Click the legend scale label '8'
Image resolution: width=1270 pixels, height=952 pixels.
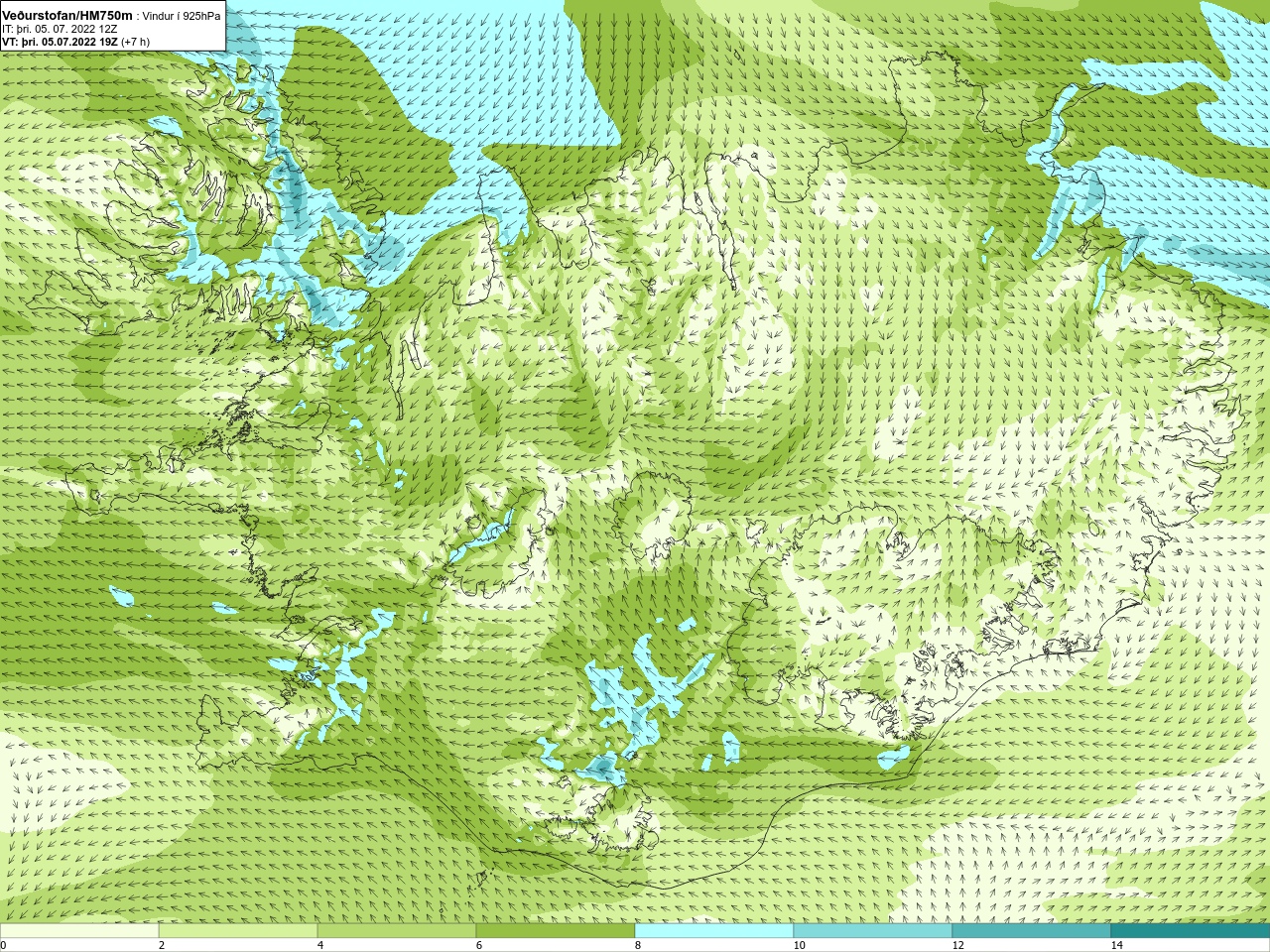click(x=638, y=945)
